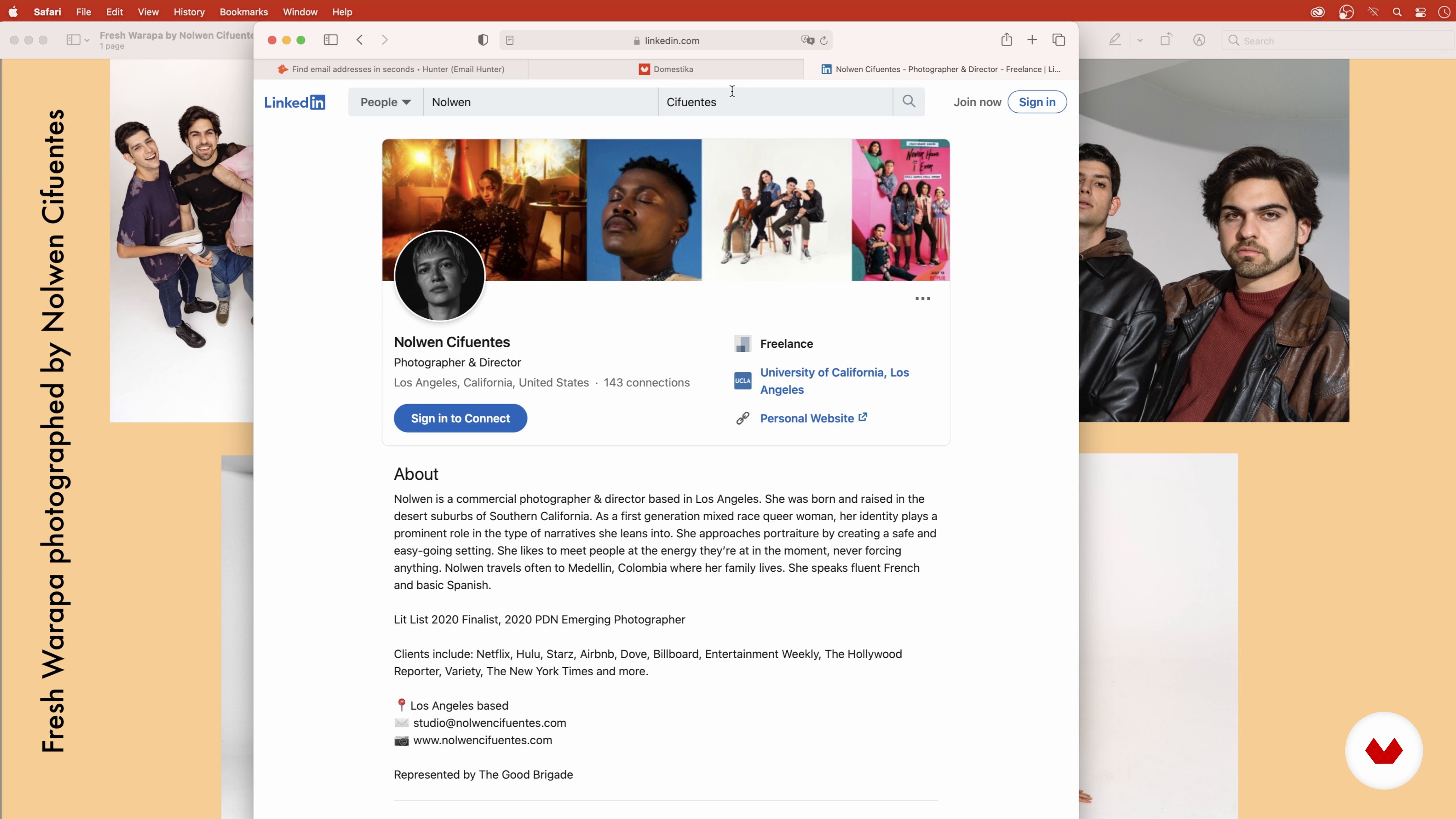The width and height of the screenshot is (1456, 819).
Task: Click Represented by The Good Brigade text
Action: tap(483, 775)
